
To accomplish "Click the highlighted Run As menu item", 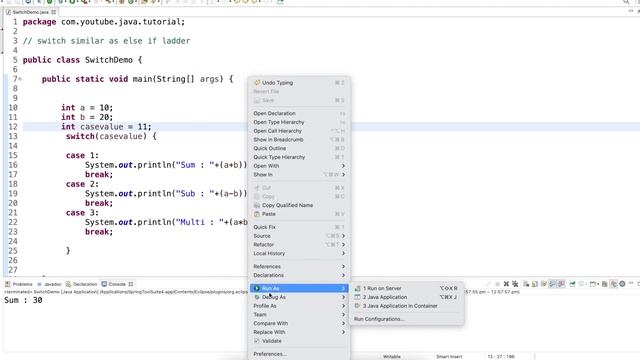I will tap(299, 288).
